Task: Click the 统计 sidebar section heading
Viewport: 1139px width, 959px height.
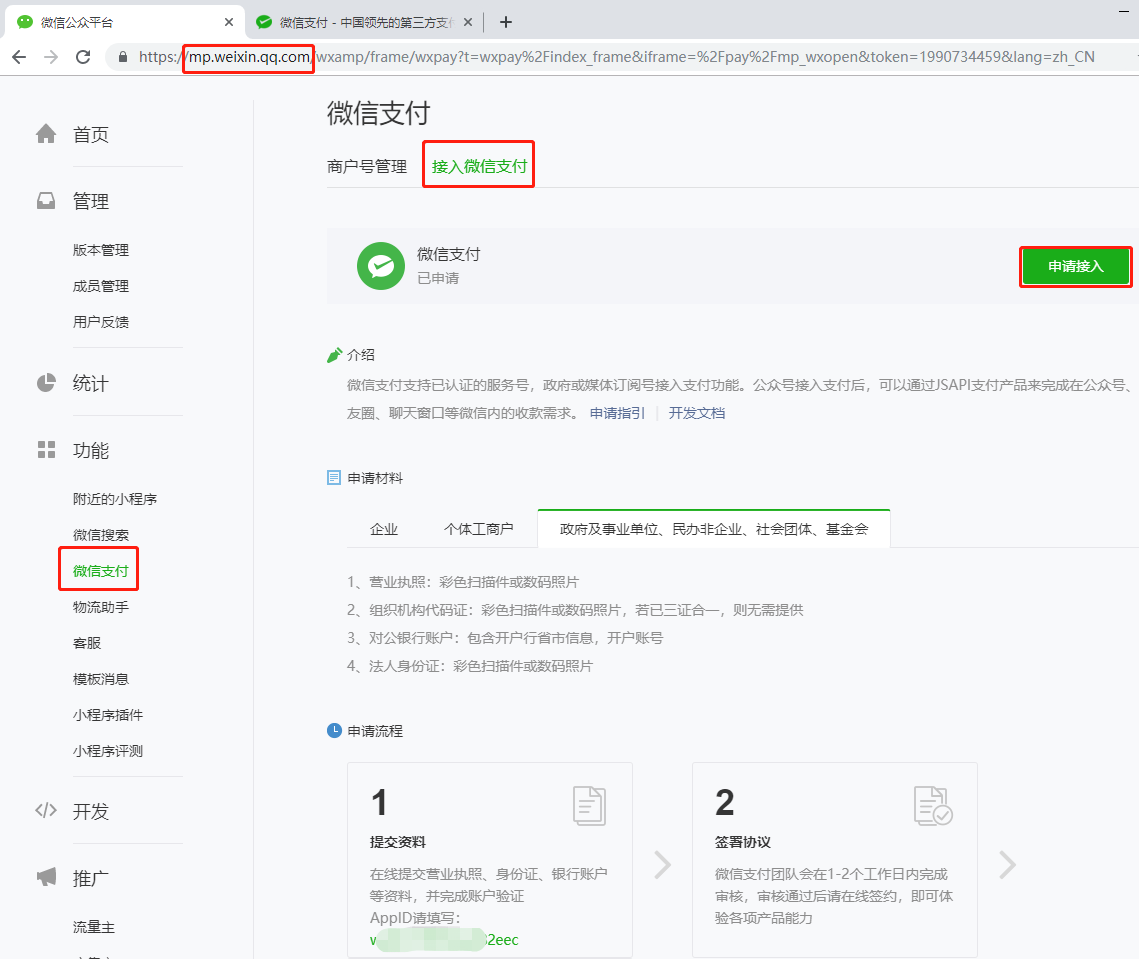Action: [x=91, y=384]
